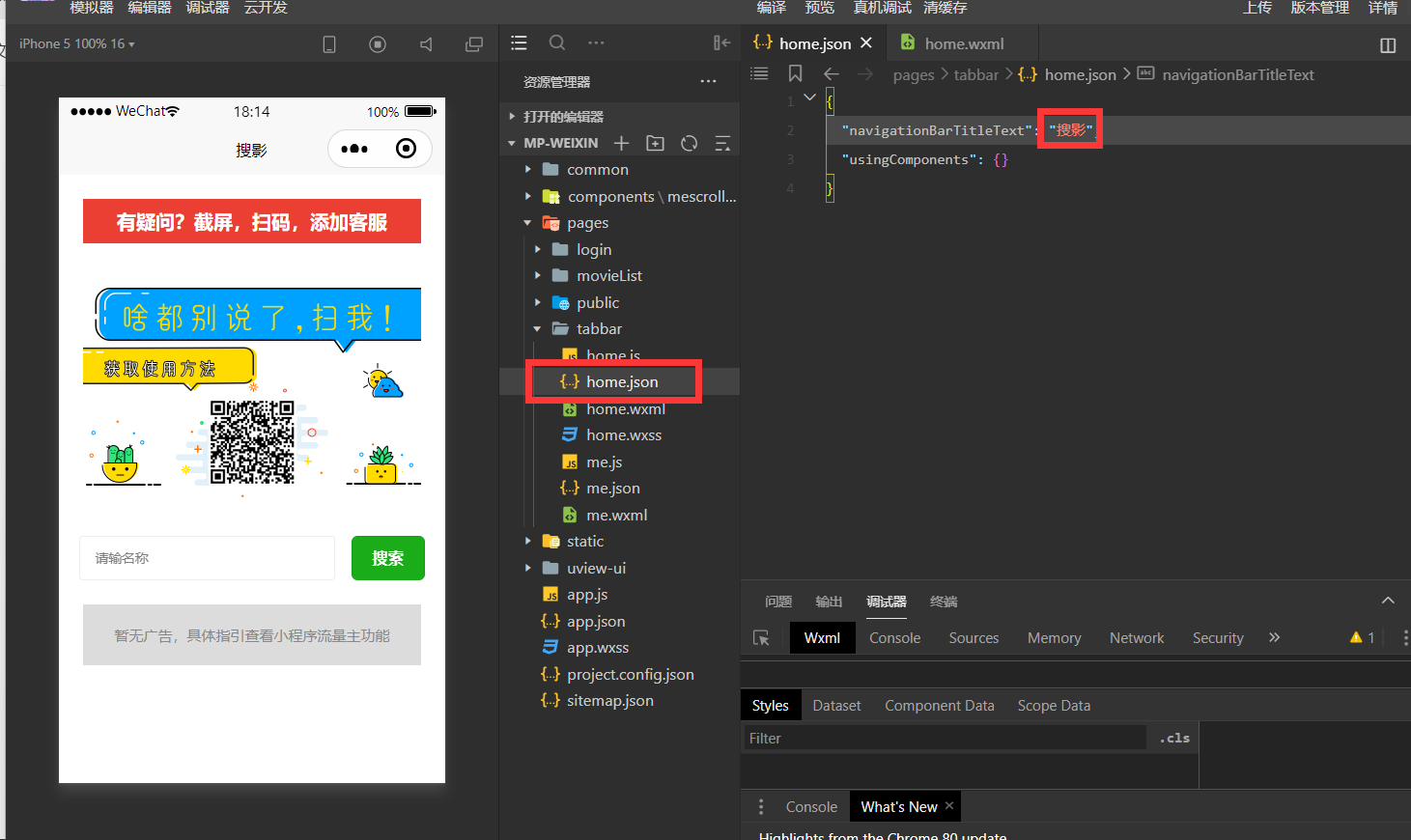This screenshot has height=840, width=1411.
Task: Open the Memory debugger tab
Action: tap(1054, 637)
